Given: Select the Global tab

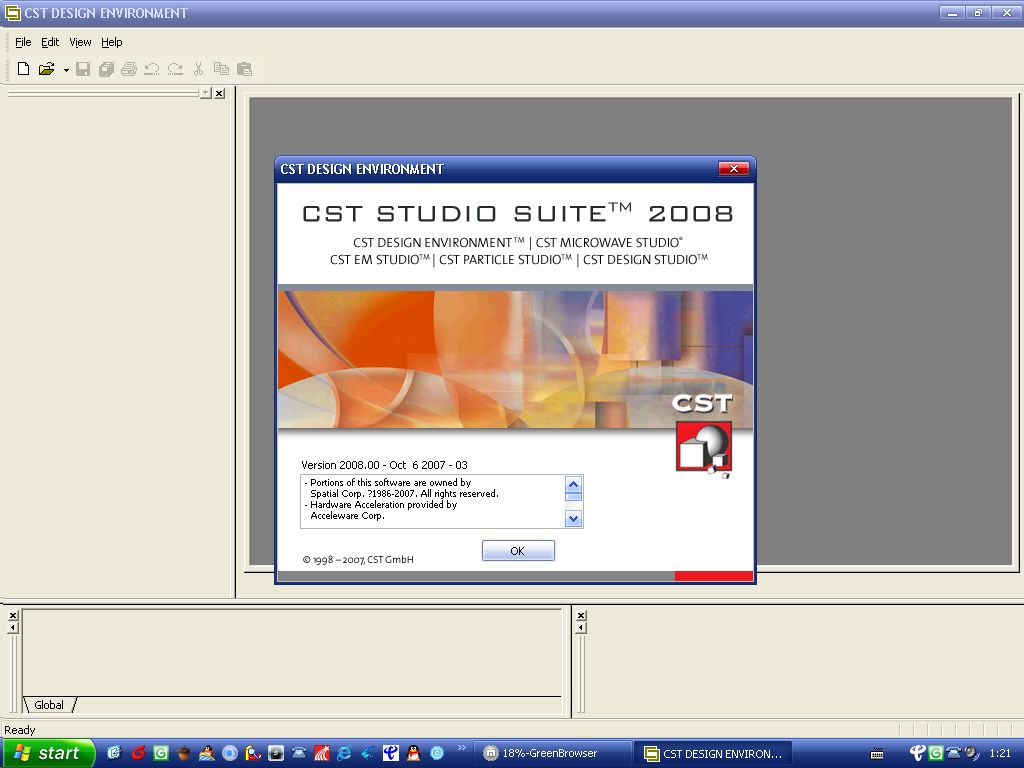Looking at the screenshot, I should [x=49, y=705].
